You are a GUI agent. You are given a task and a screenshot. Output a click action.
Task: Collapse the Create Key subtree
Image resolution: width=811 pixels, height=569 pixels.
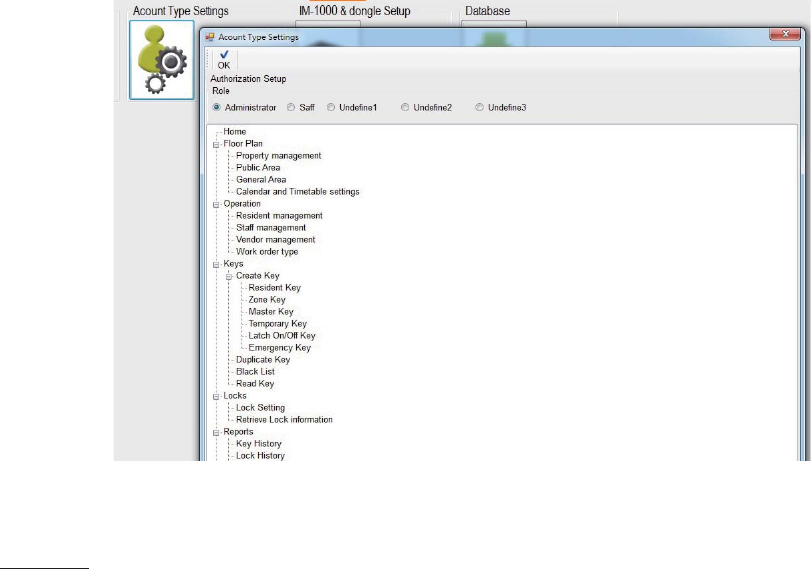[229, 276]
